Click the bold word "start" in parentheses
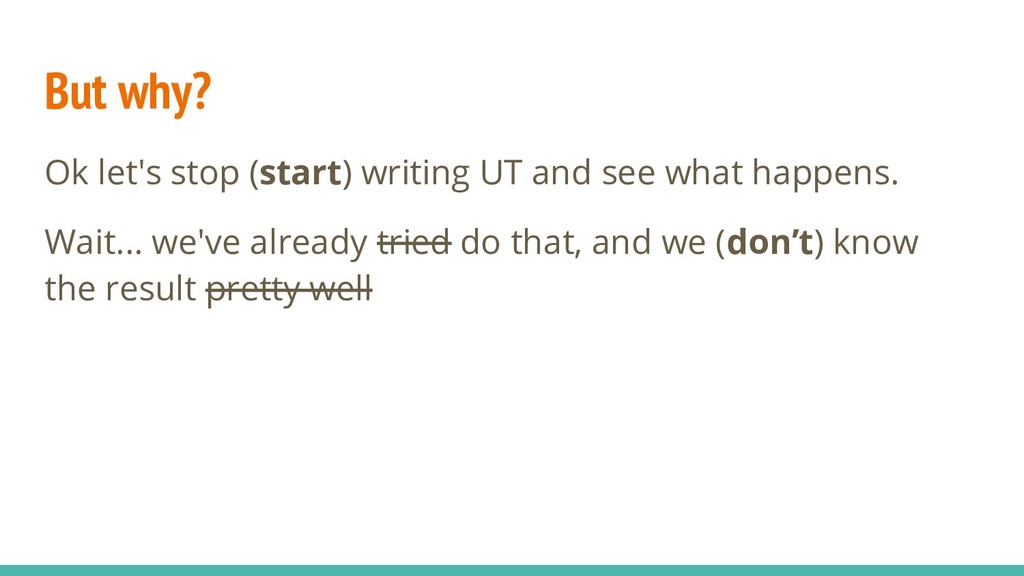The height and width of the screenshot is (576, 1024). click(300, 172)
